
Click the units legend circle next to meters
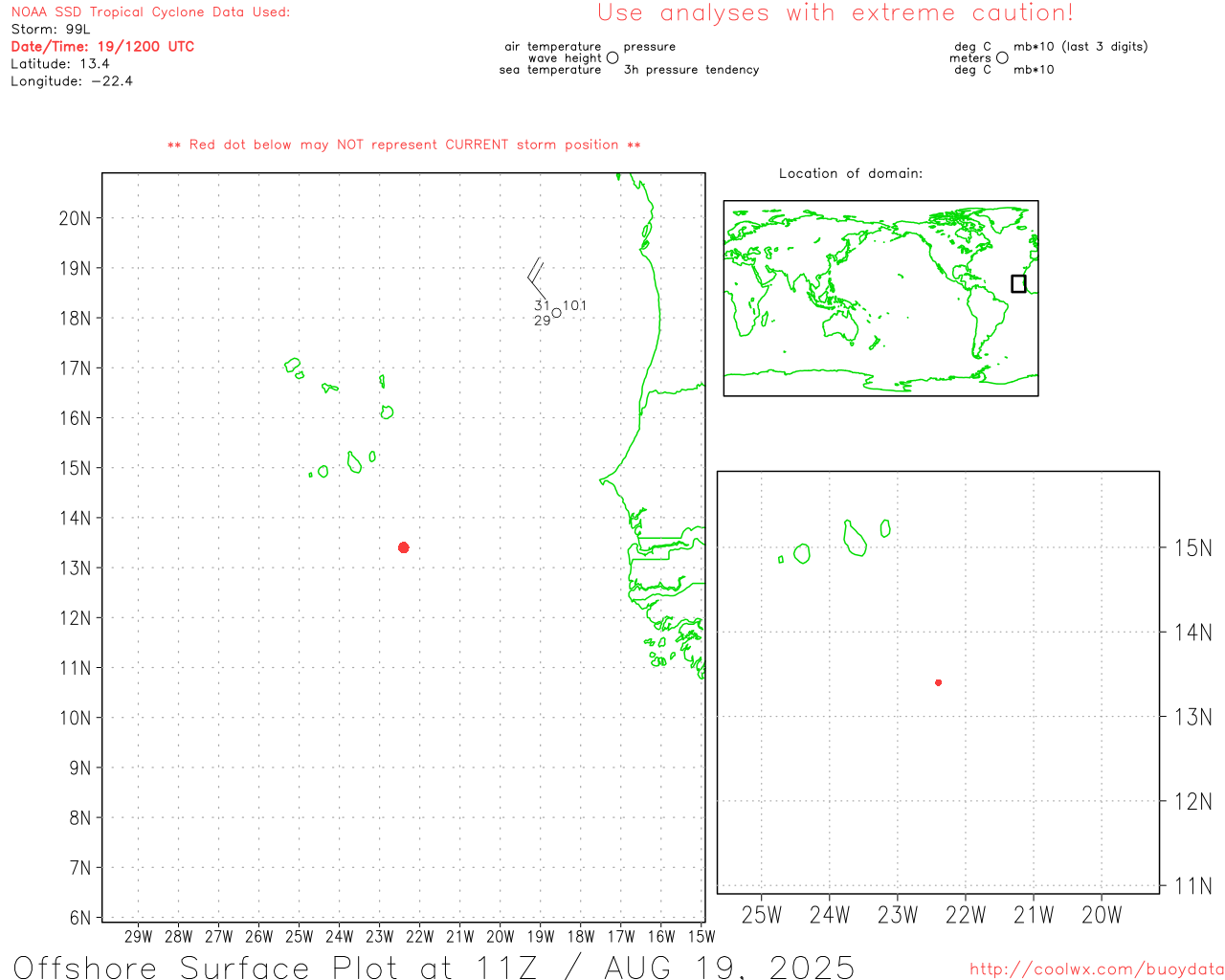[x=1002, y=57]
